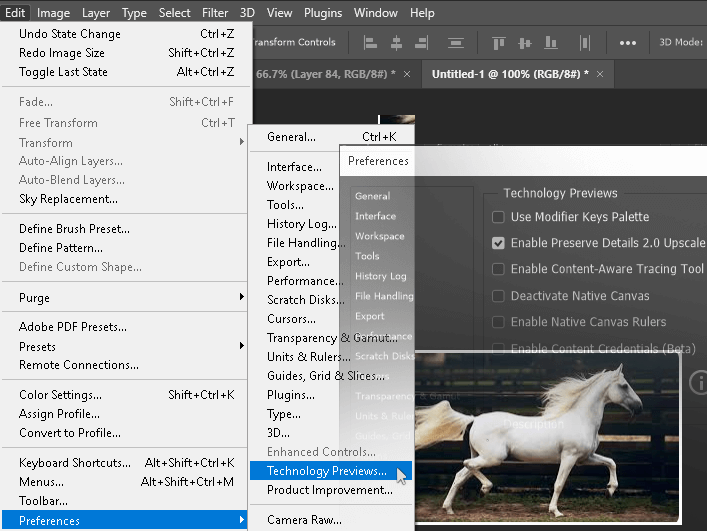Viewport: 707px width, 531px height.
Task: Click align right edges icon
Action: click(x=422, y=43)
